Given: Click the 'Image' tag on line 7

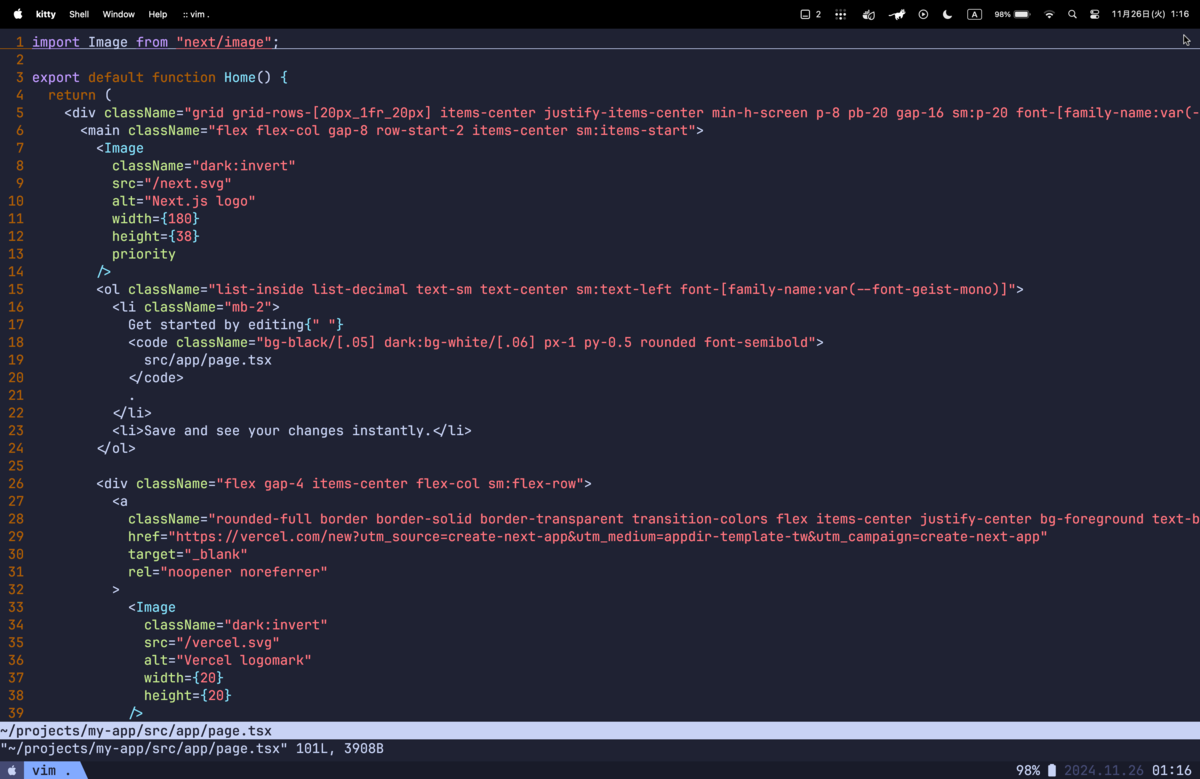Looking at the screenshot, I should point(124,148).
